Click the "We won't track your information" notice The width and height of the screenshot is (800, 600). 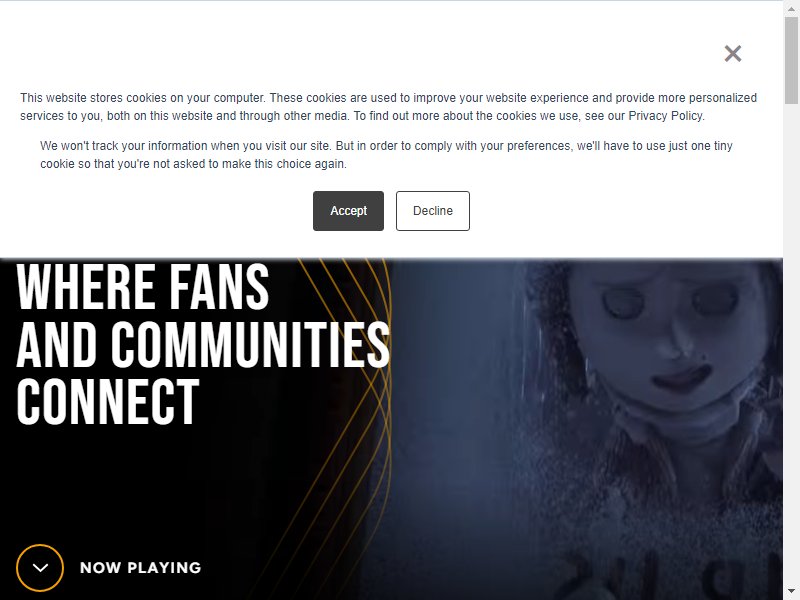pos(386,155)
